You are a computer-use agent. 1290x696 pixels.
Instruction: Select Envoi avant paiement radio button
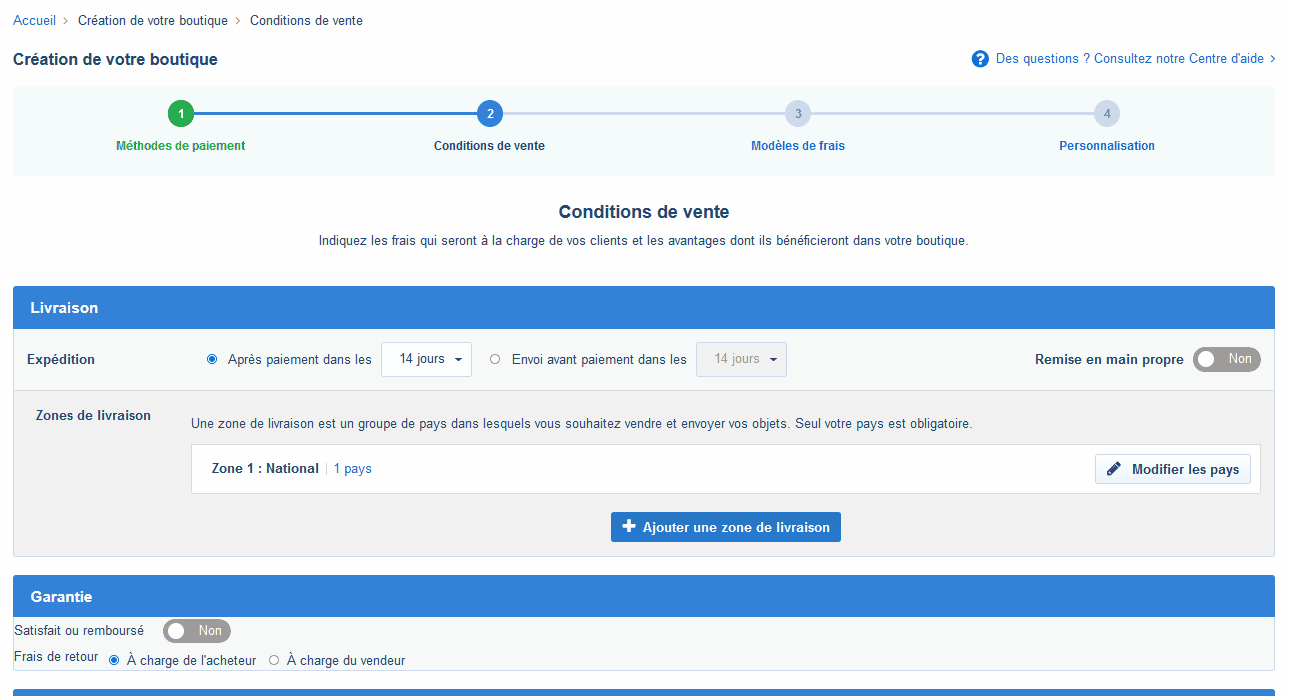click(495, 360)
